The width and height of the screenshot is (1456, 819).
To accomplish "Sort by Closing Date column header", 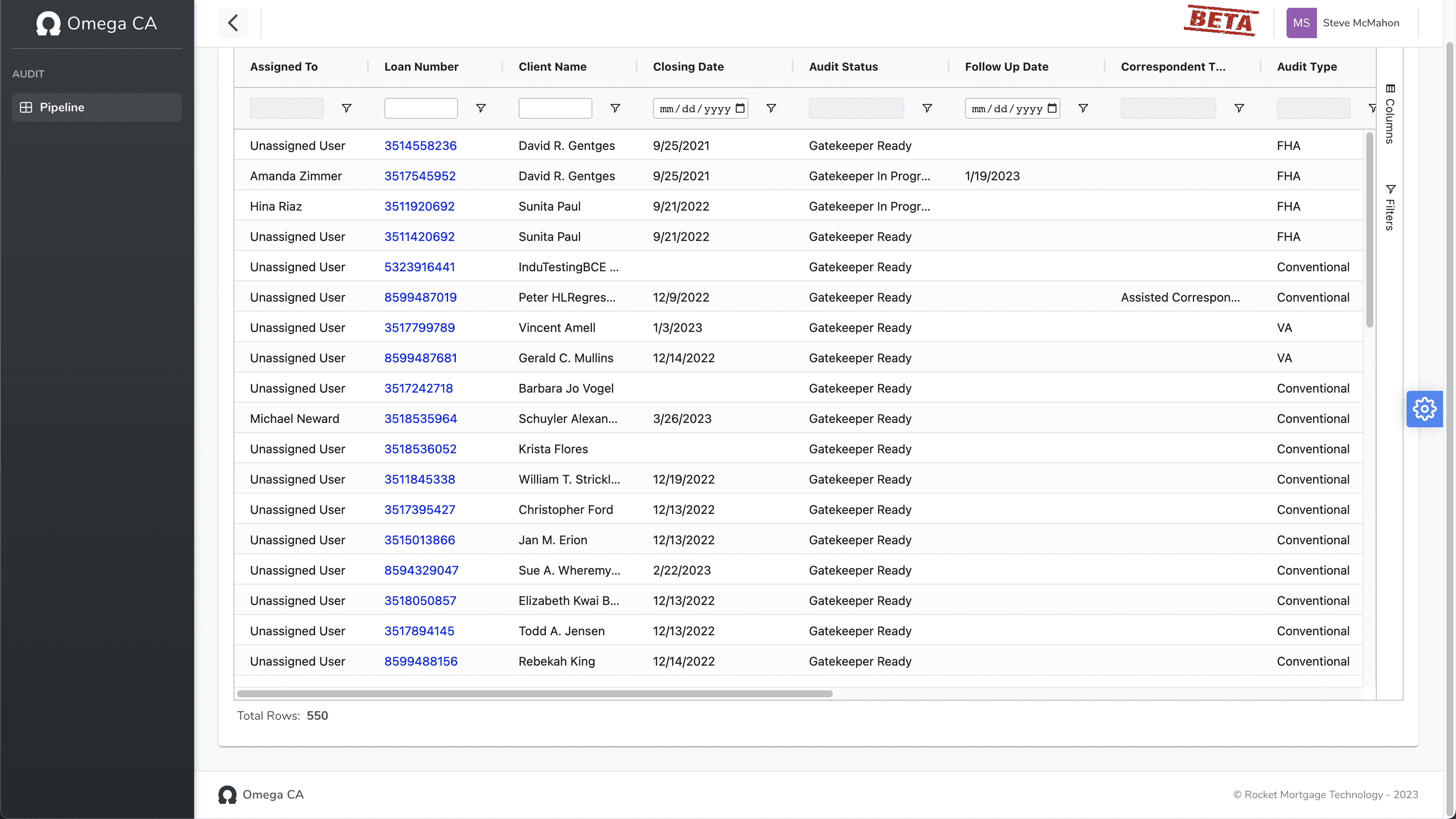I will (688, 67).
